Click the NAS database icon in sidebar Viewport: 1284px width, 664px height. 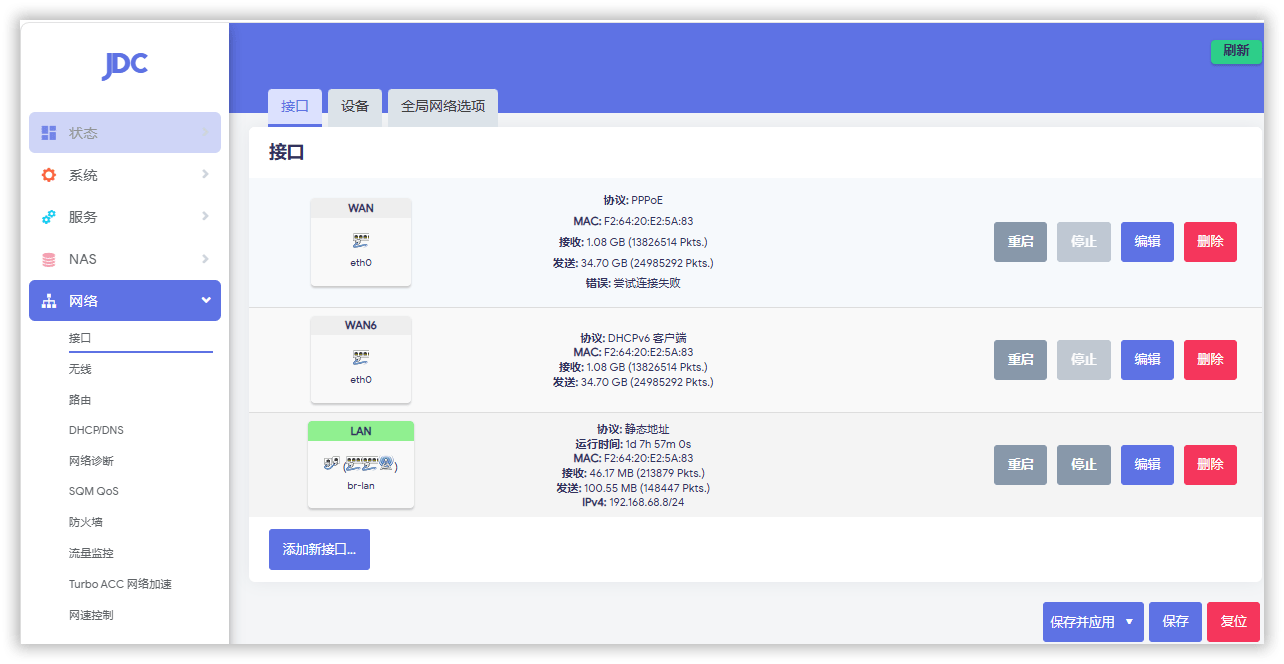(x=49, y=259)
